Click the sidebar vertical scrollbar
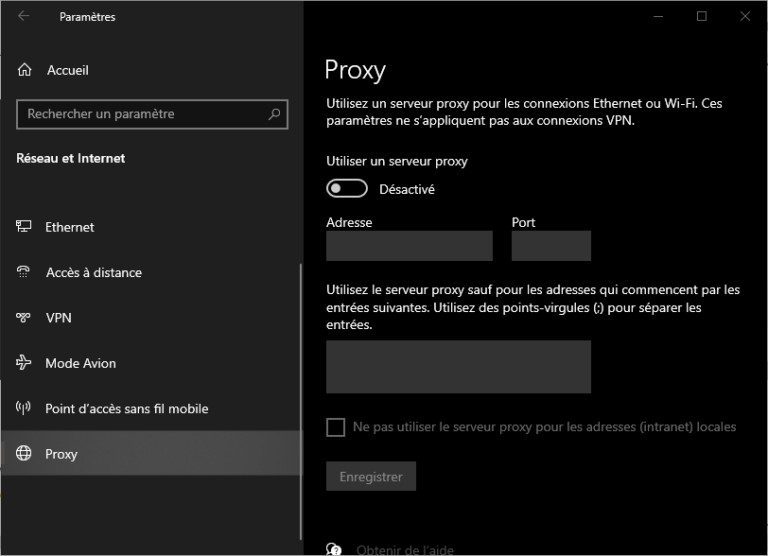The image size is (768, 556). [x=301, y=402]
